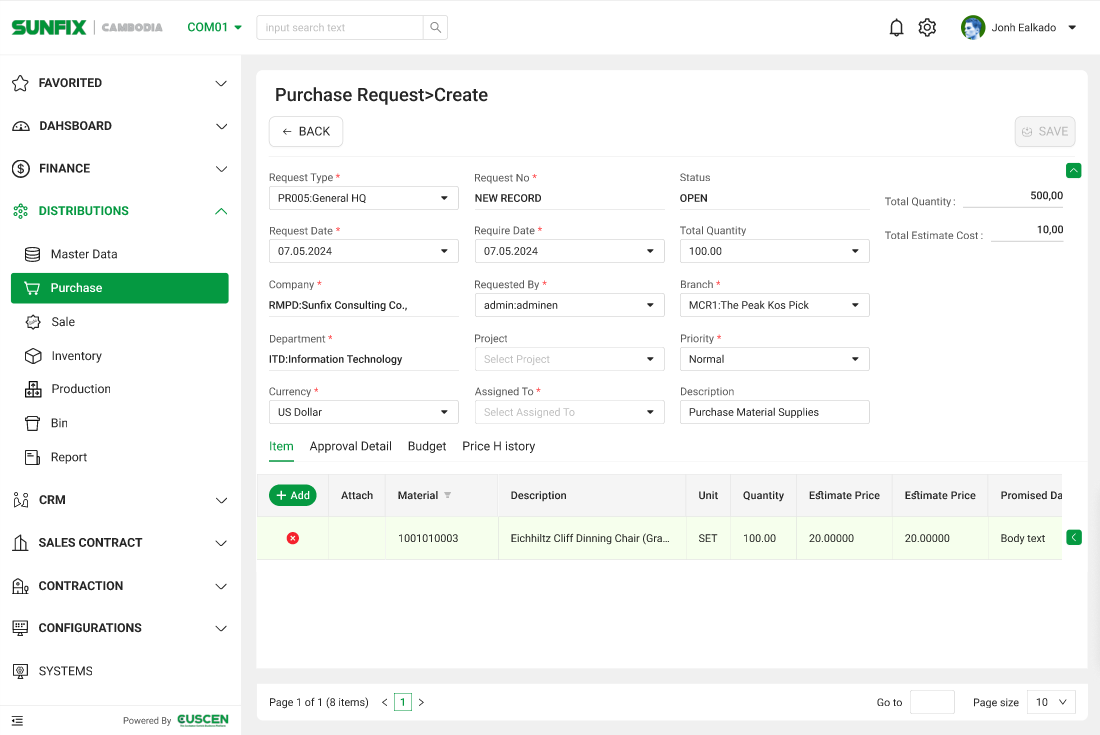This screenshot has height=735, width=1100.
Task: Open the Request Type dropdown
Action: click(x=363, y=198)
